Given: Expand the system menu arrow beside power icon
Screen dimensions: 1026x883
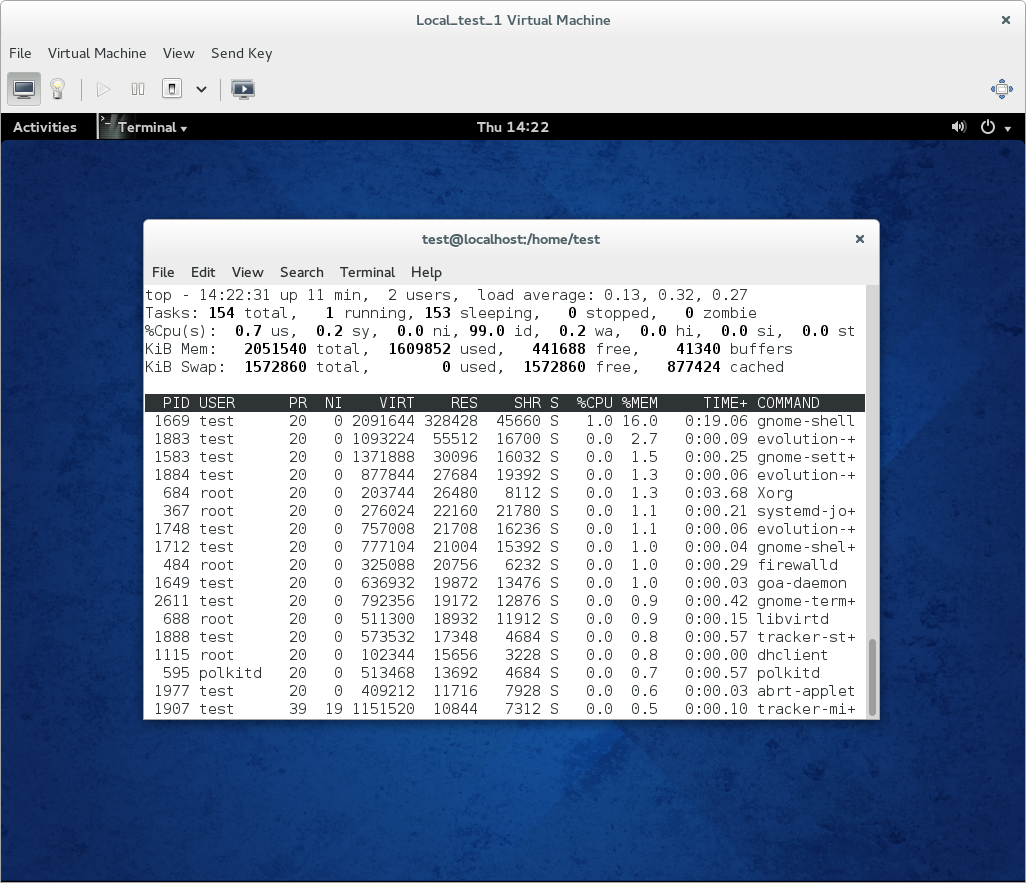Looking at the screenshot, I should [1008, 128].
